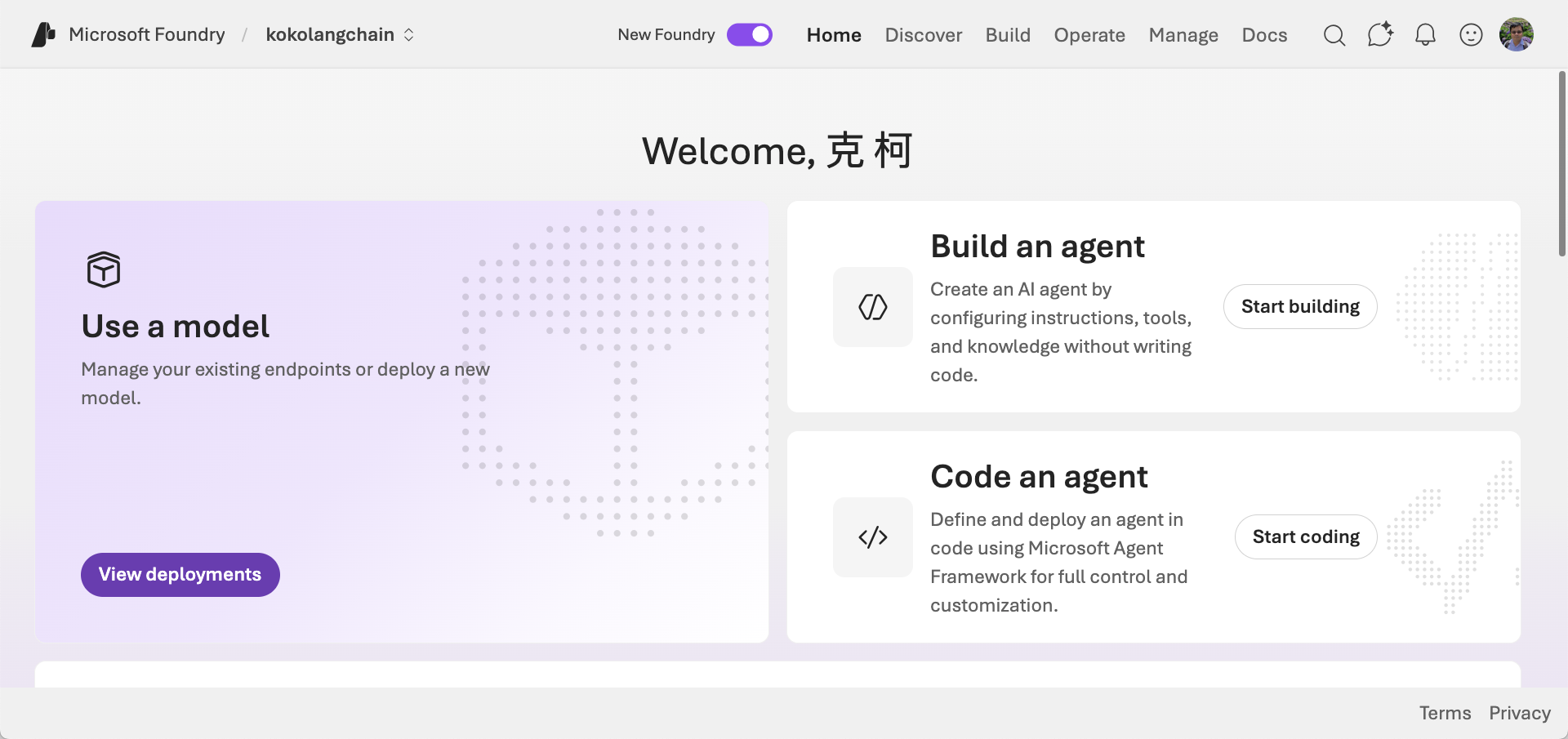The image size is (1568, 739).
Task: Open the user profile avatar
Action: 1517,34
